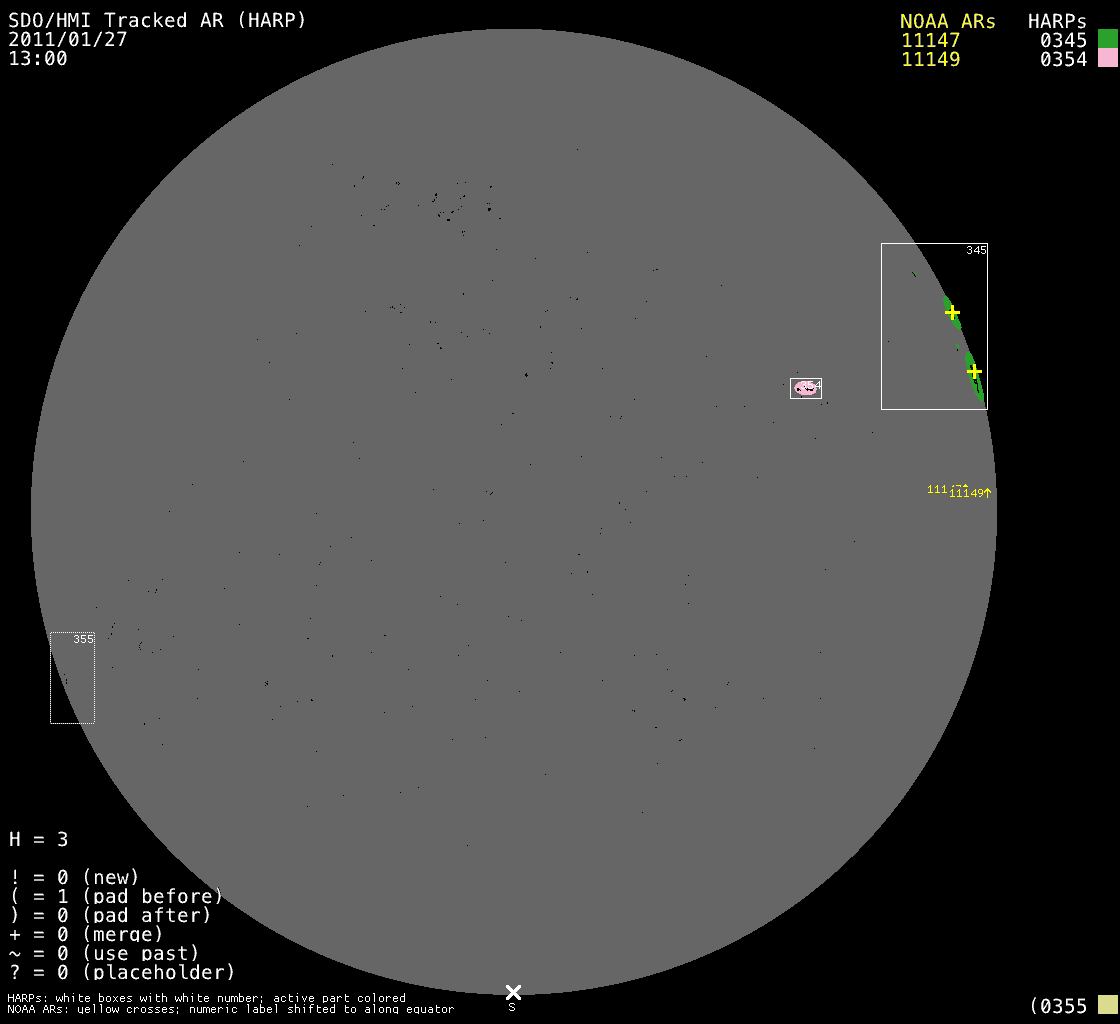
Task: Select NOAA AR 11147 in the legend
Action: [930, 40]
